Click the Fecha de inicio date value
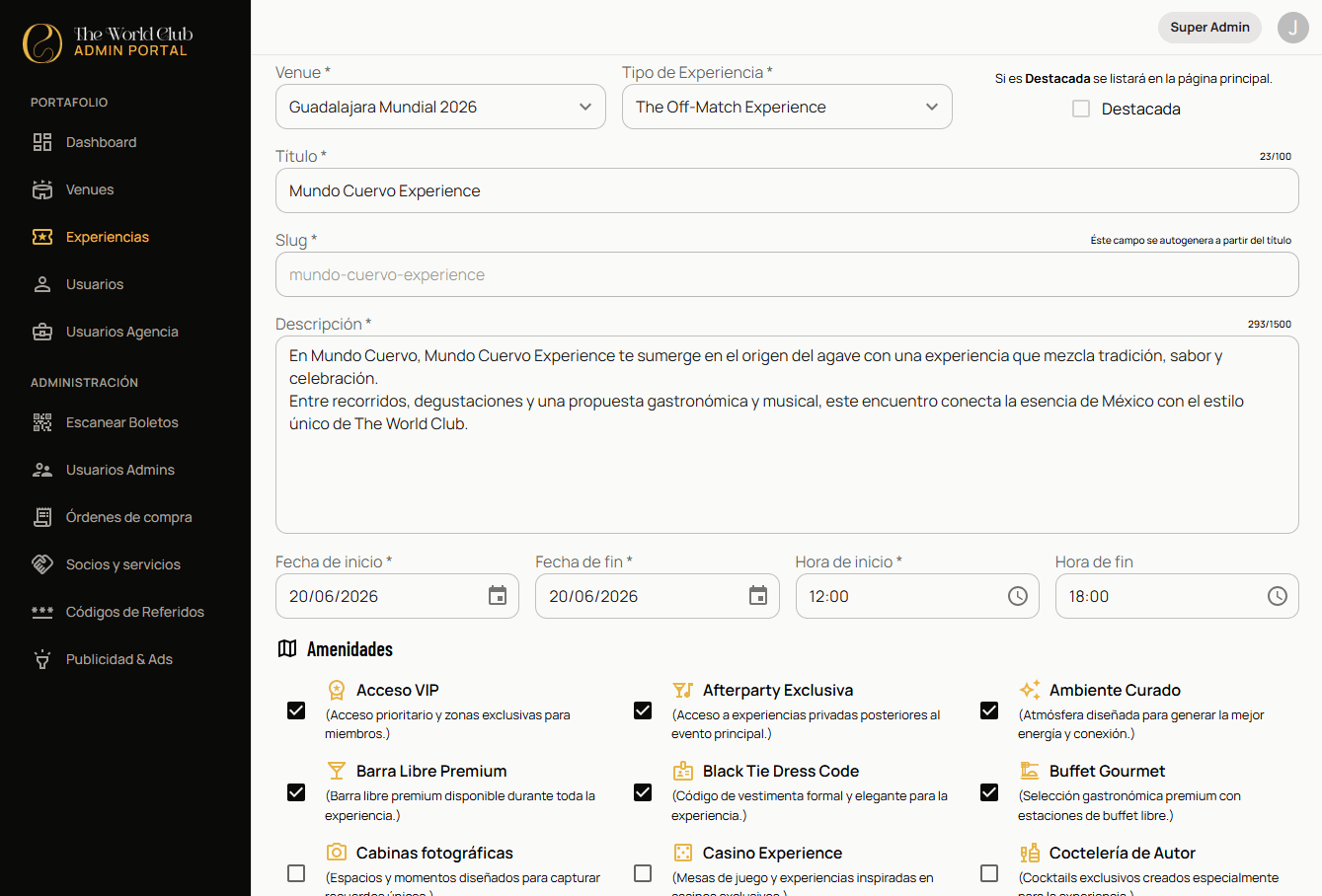The width and height of the screenshot is (1322, 896). (x=334, y=596)
